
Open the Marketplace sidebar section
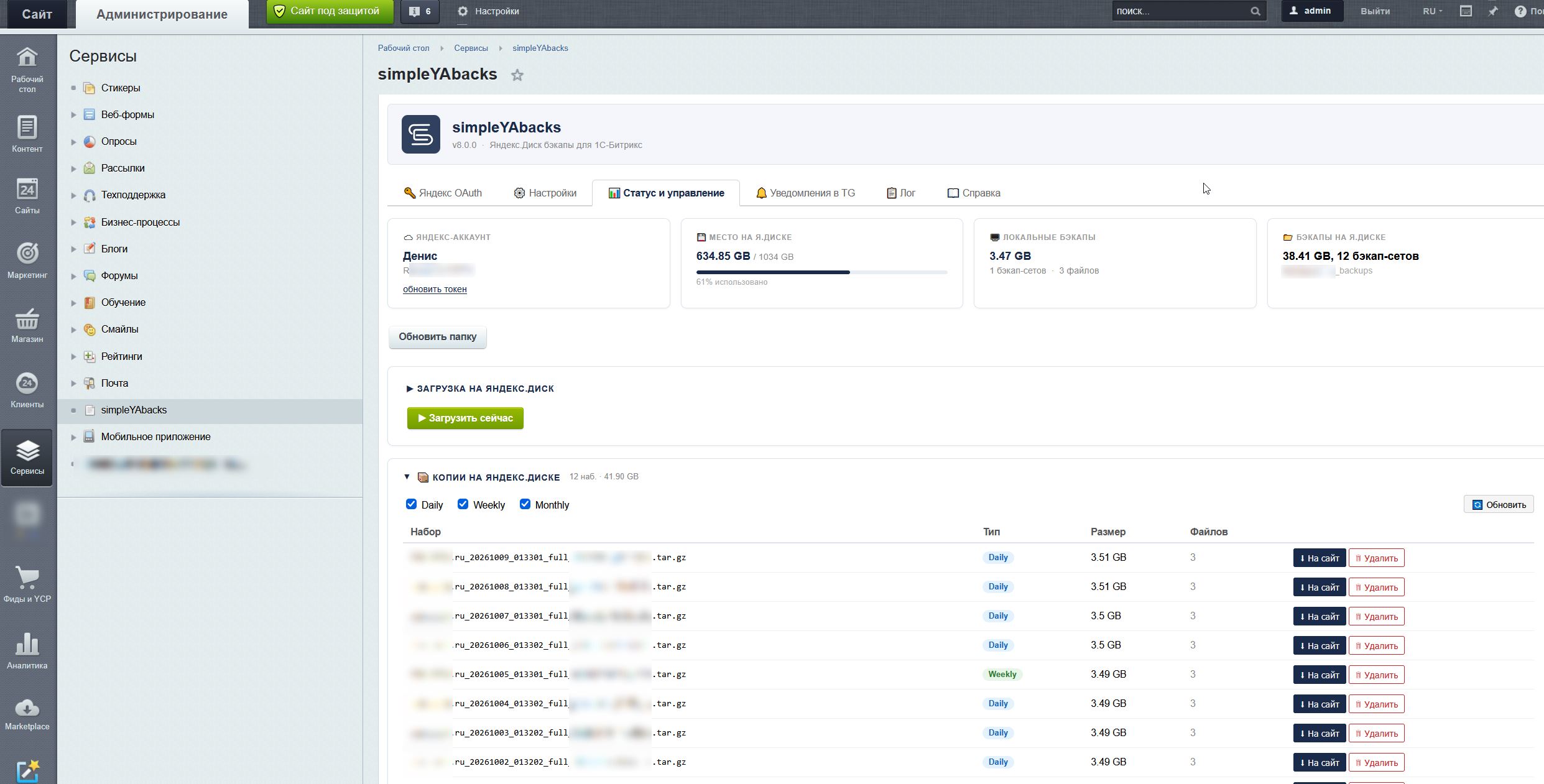pos(27,714)
